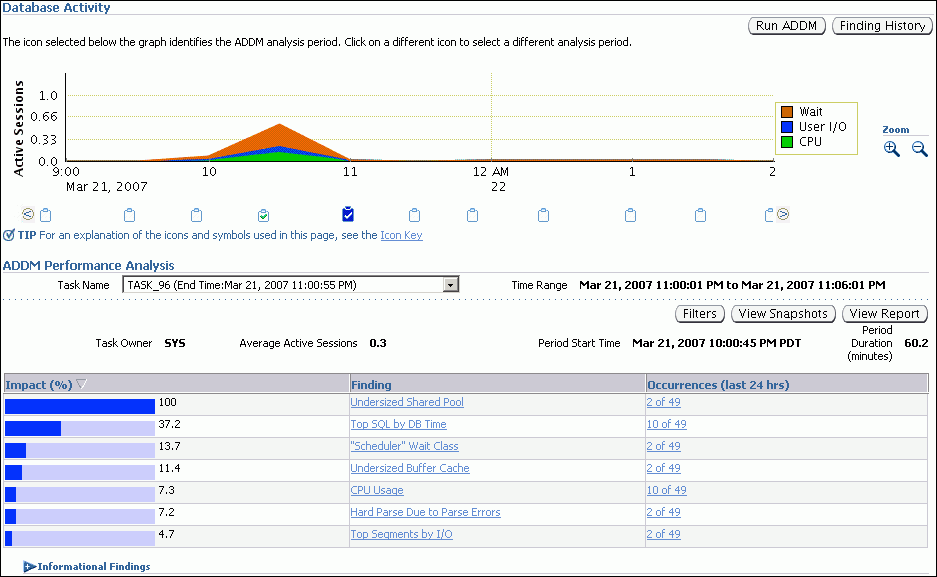
Task: Open occurrences for Top SQL by DB Time
Action: coord(666,424)
